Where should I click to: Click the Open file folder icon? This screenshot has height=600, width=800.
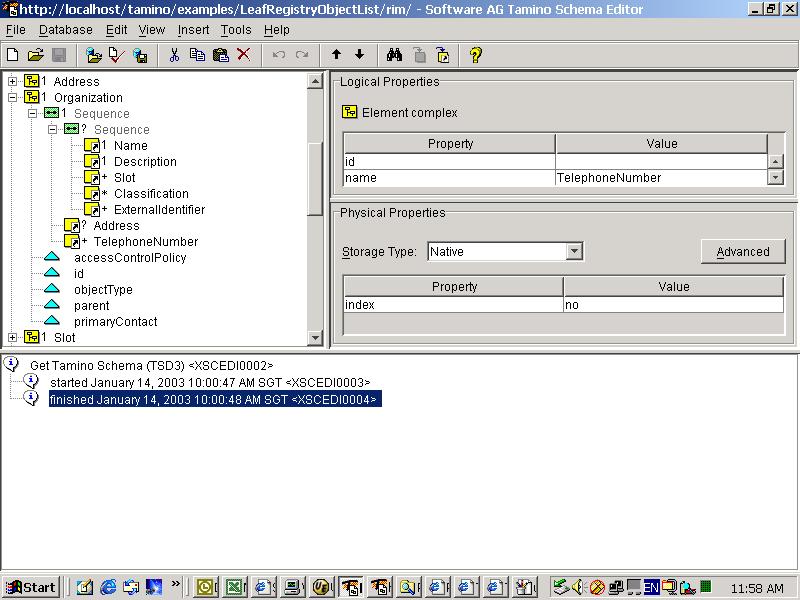[x=36, y=55]
